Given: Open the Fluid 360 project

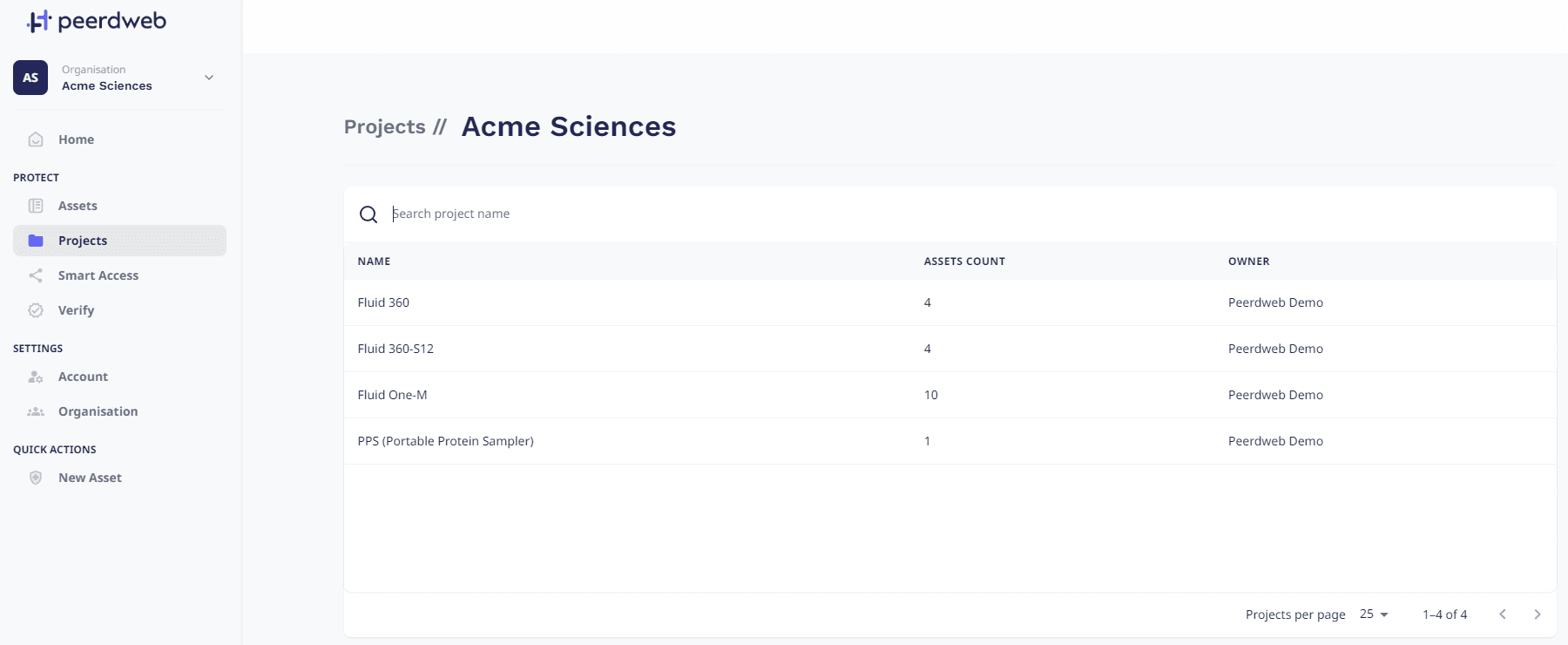Looking at the screenshot, I should [383, 302].
